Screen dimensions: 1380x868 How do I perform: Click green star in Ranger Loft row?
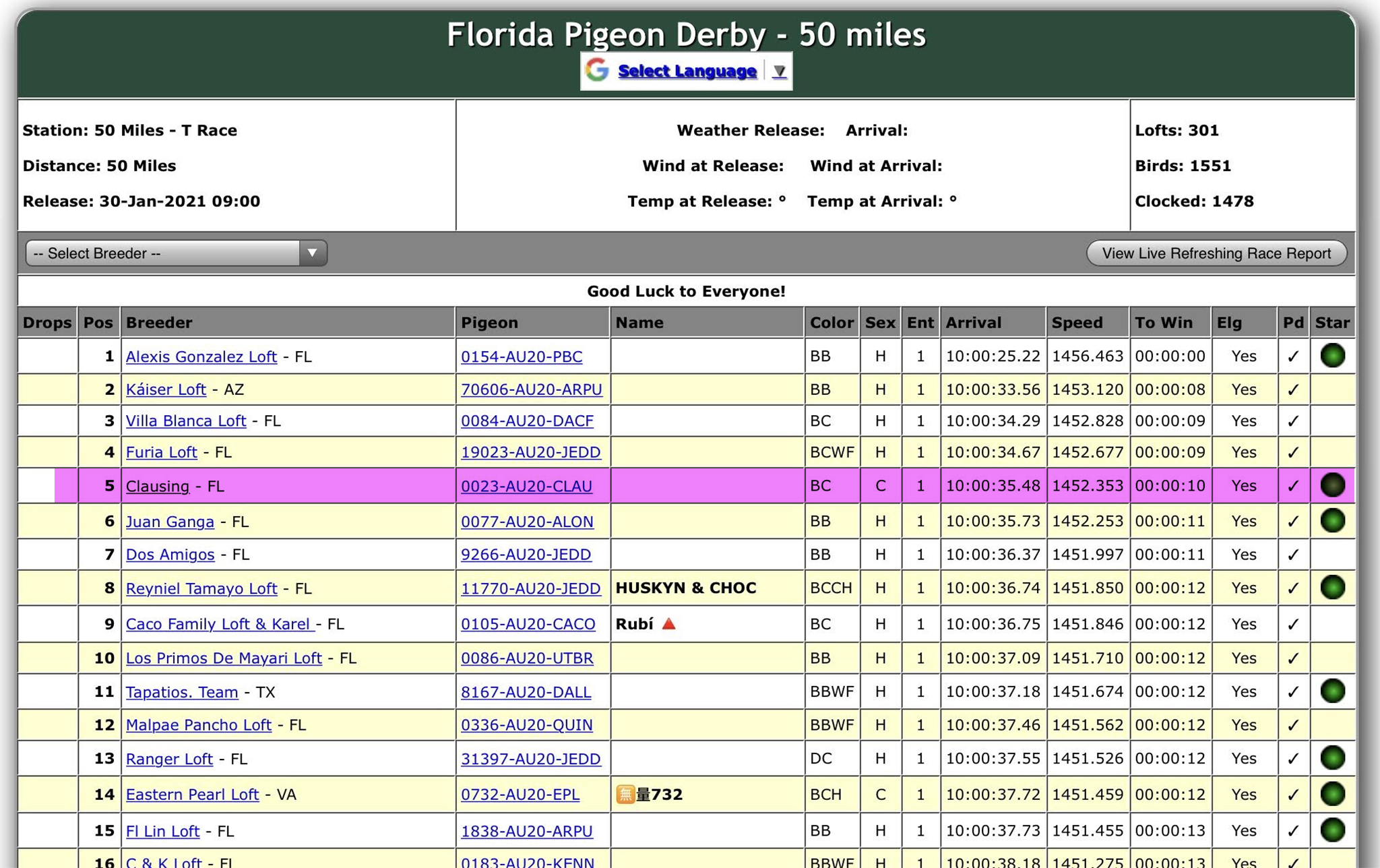click(1332, 758)
